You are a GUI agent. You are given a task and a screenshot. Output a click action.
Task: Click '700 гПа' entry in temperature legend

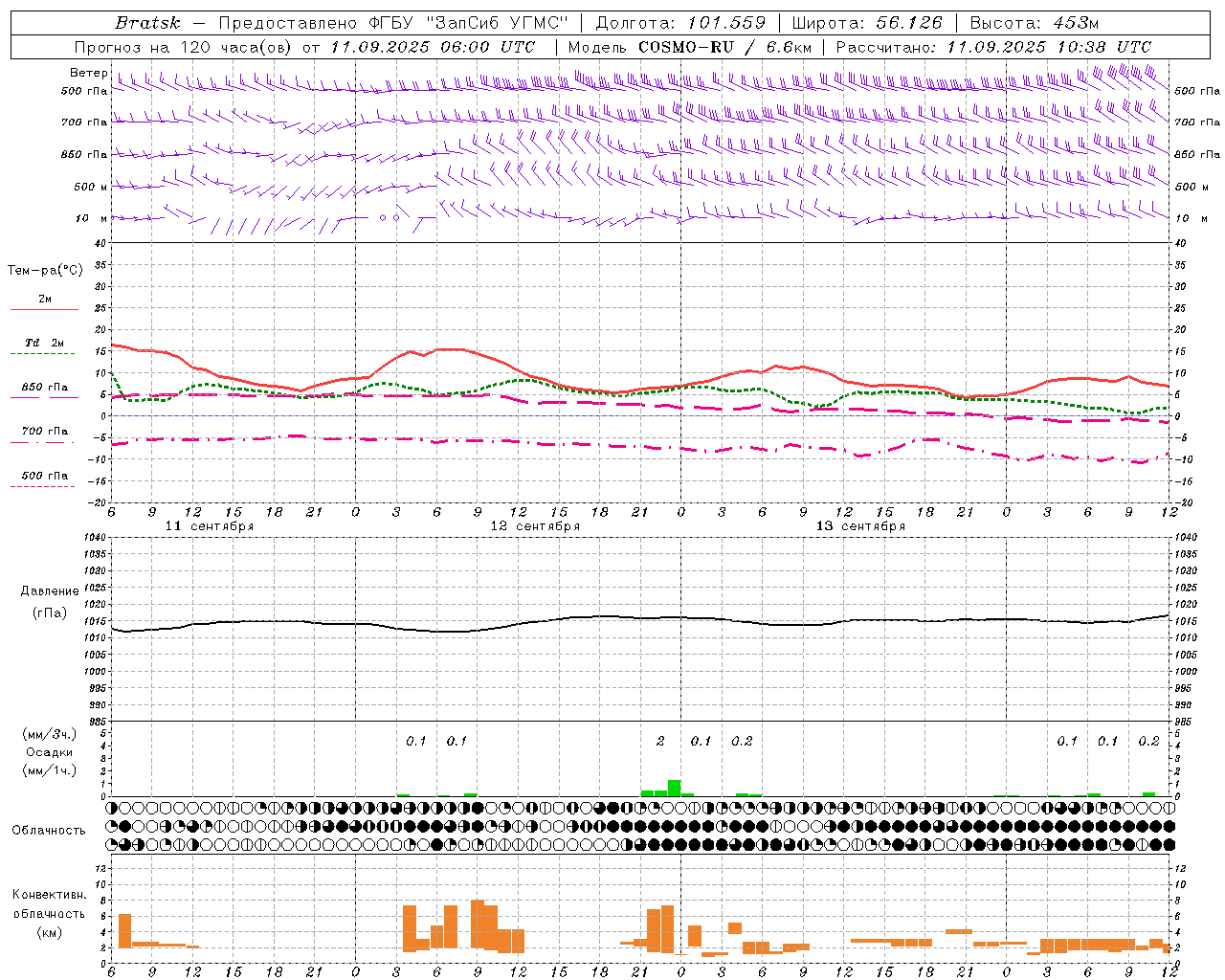pyautogui.click(x=44, y=432)
